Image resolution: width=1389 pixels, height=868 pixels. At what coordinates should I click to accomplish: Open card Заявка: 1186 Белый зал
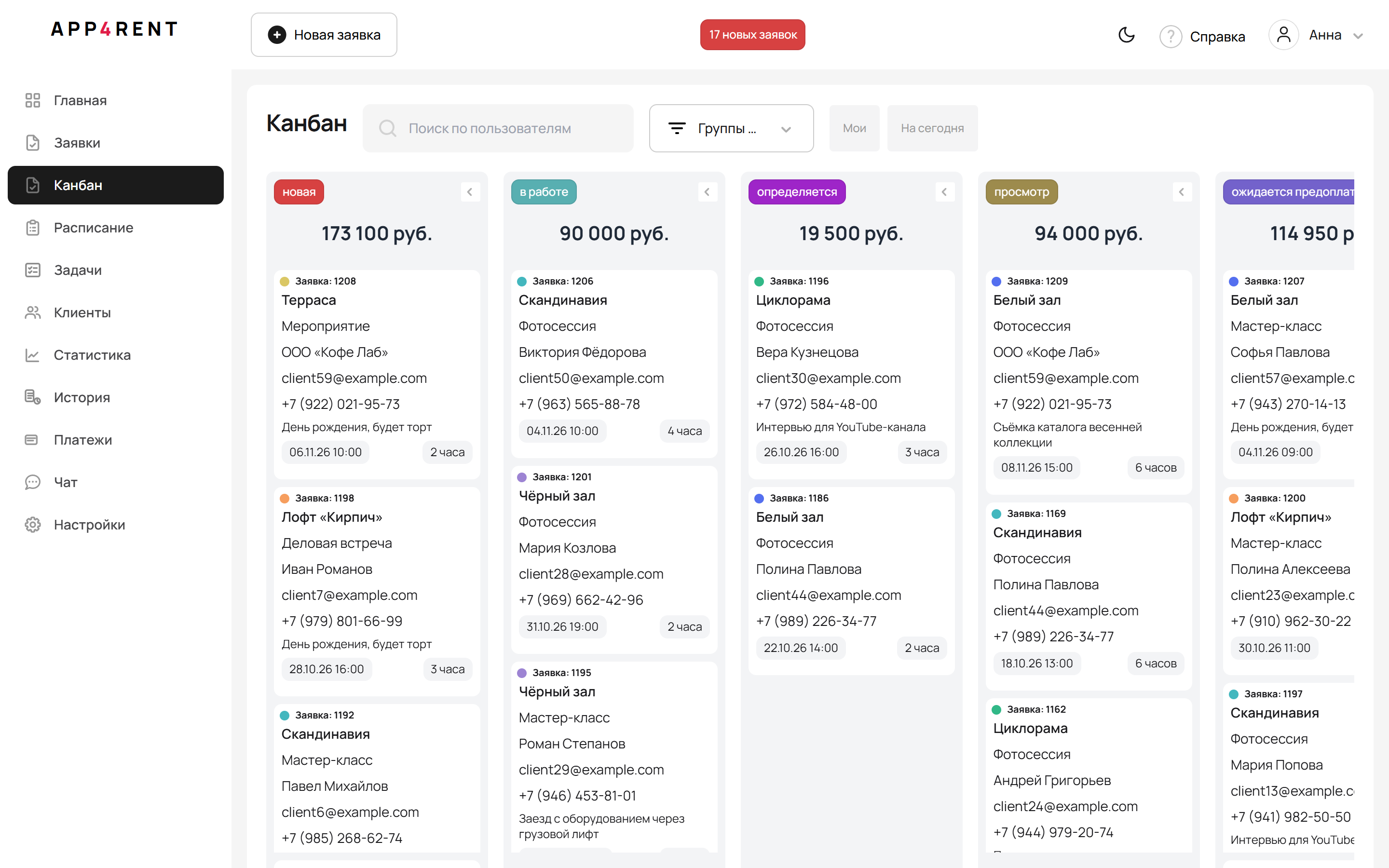point(851,581)
